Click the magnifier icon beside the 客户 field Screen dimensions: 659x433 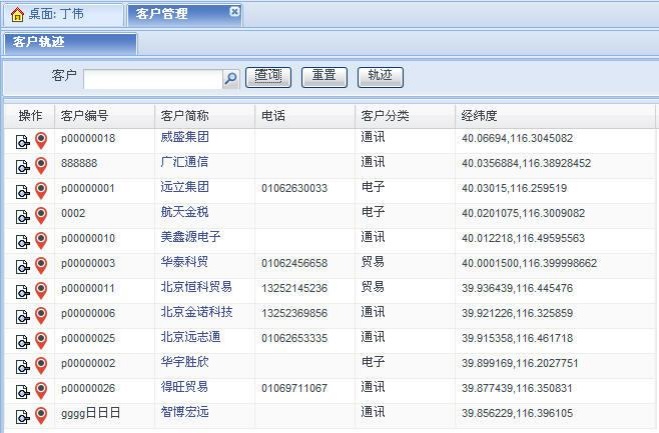[x=231, y=78]
